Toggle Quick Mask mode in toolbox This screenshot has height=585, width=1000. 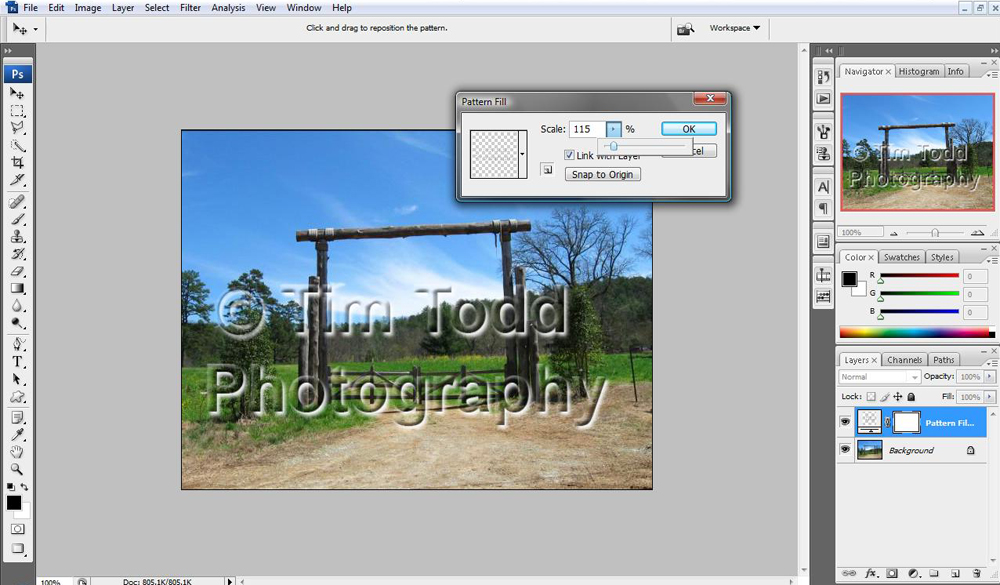(x=17, y=529)
